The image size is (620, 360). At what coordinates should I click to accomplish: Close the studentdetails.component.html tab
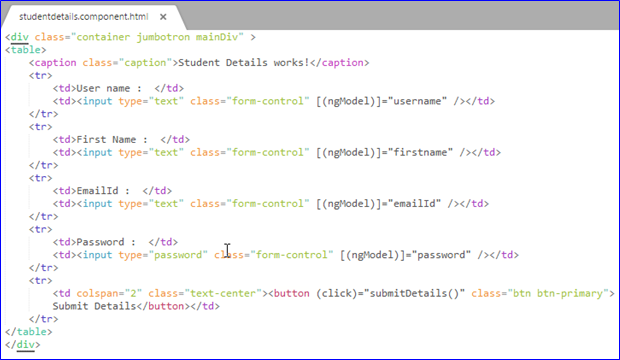(163, 17)
